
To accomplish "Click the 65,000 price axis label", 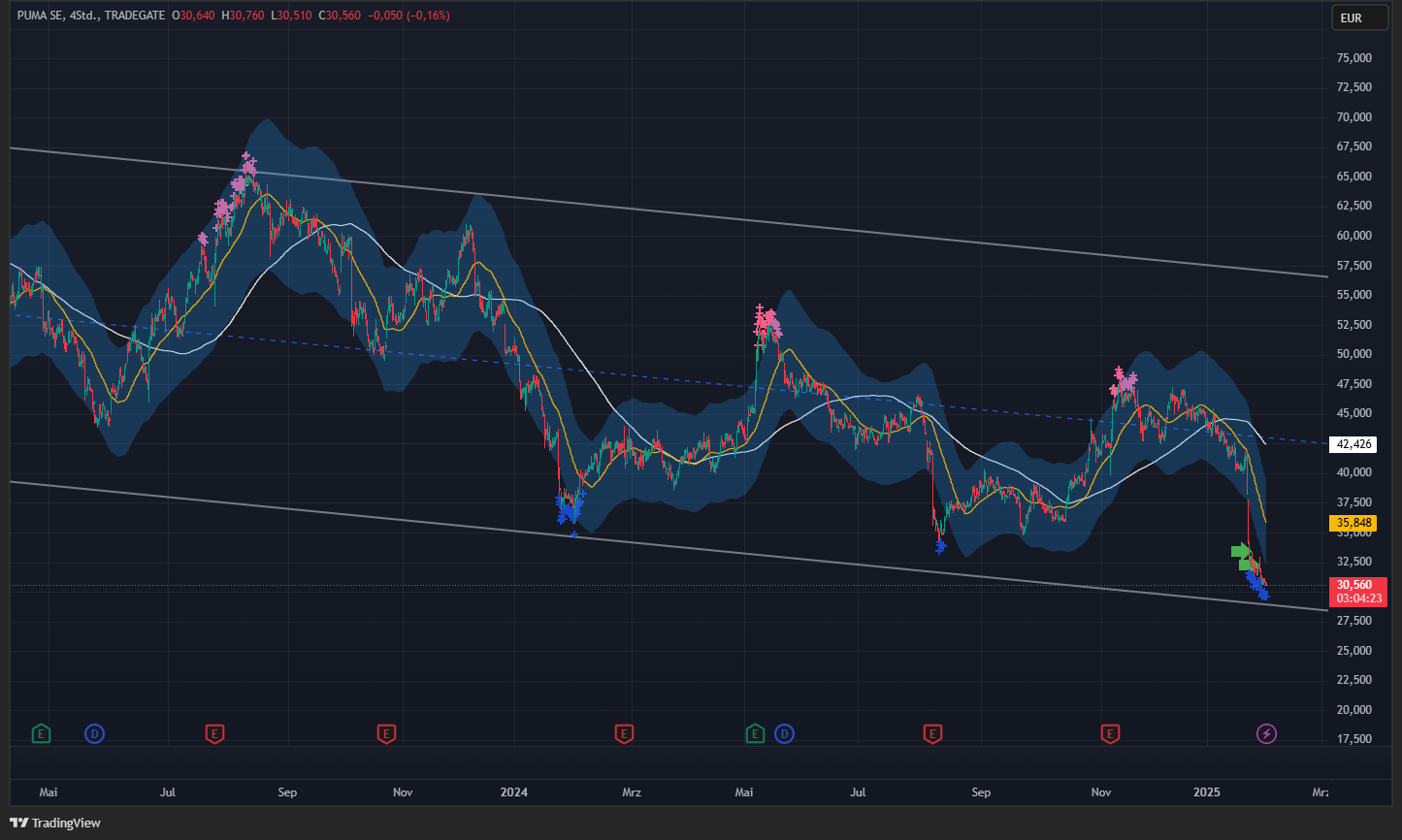I will click(1353, 177).
